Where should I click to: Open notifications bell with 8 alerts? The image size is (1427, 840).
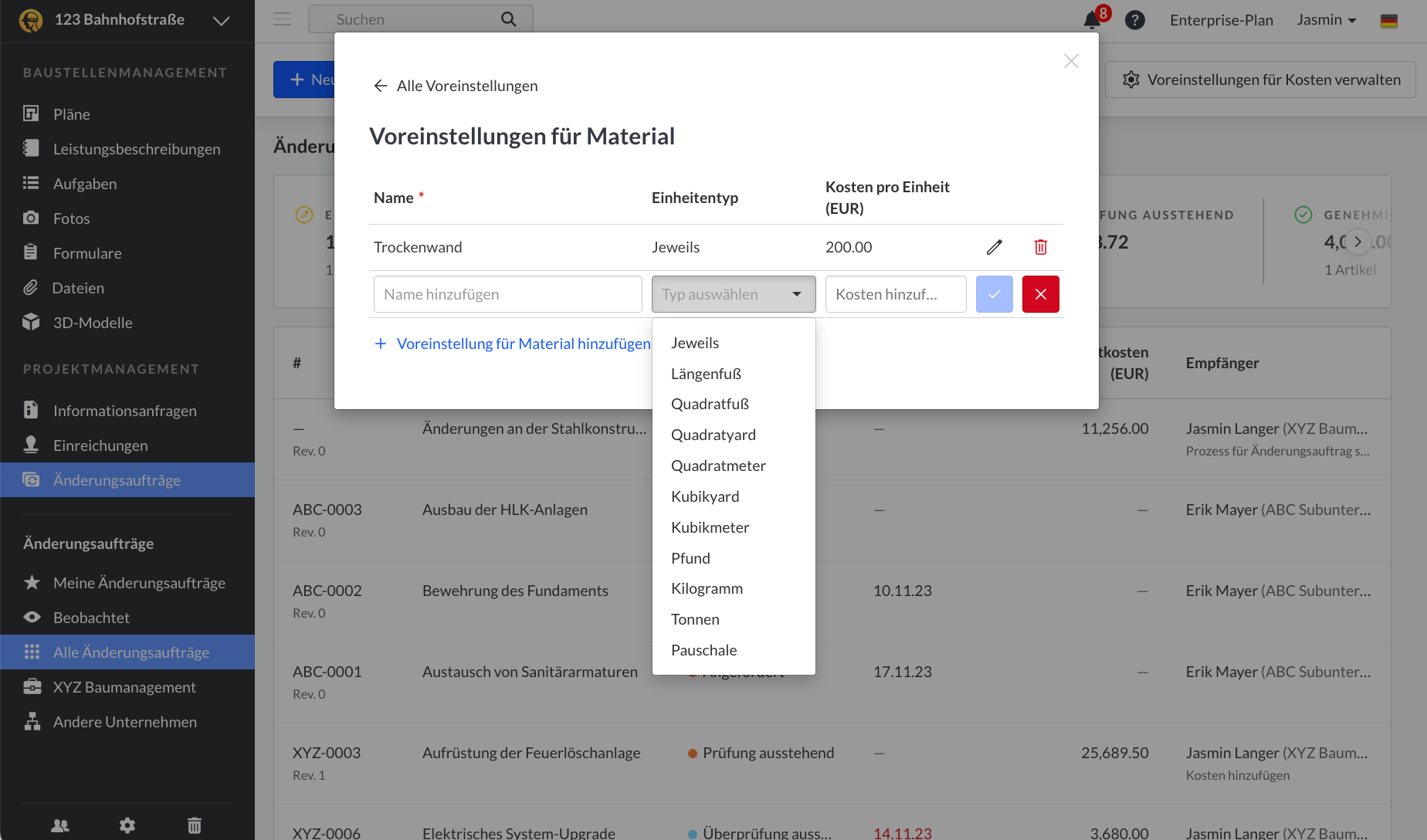click(1093, 19)
